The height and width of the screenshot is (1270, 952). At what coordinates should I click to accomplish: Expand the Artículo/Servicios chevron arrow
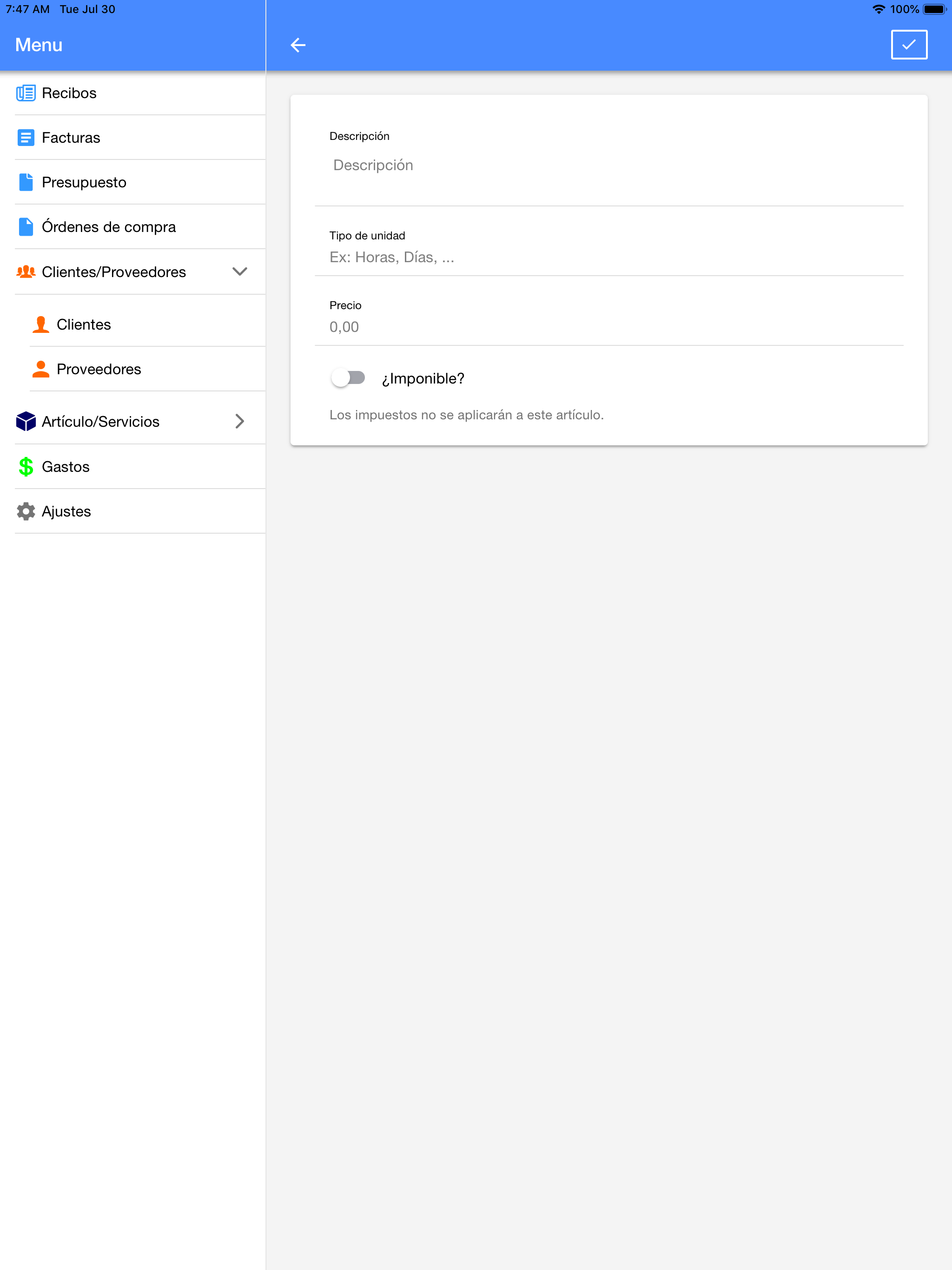pos(239,422)
